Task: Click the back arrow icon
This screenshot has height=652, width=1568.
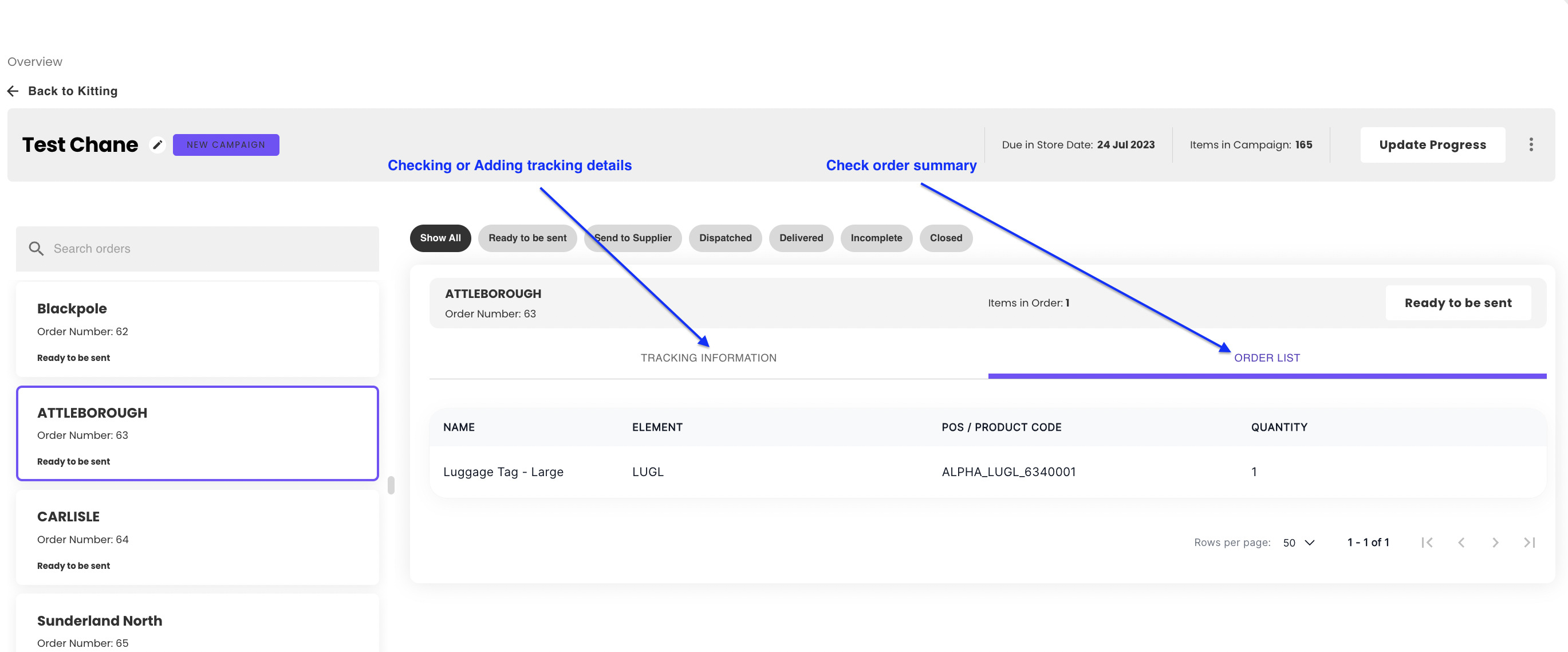Action: pos(13,91)
